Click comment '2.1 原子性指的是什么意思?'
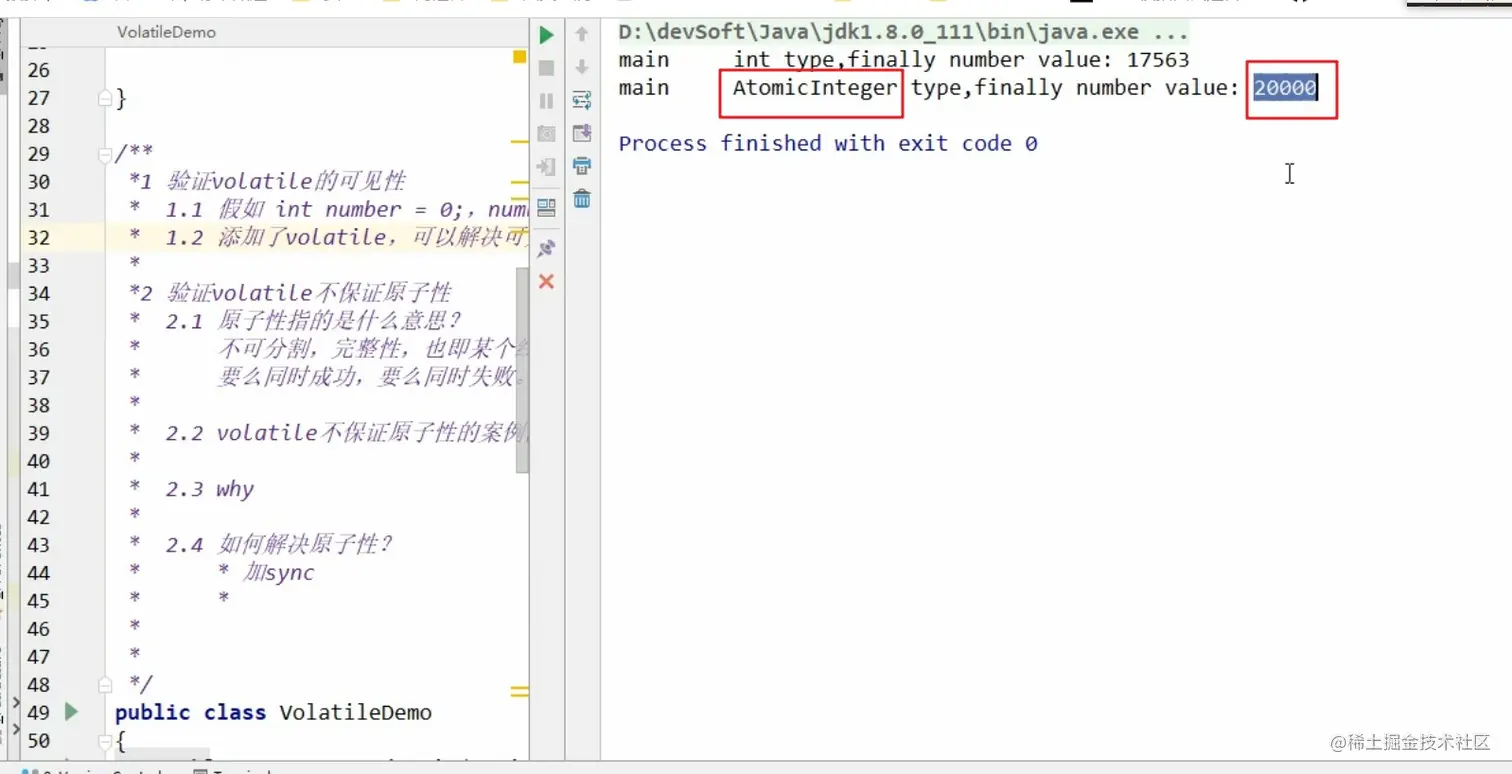The image size is (1512, 774). pos(312,321)
